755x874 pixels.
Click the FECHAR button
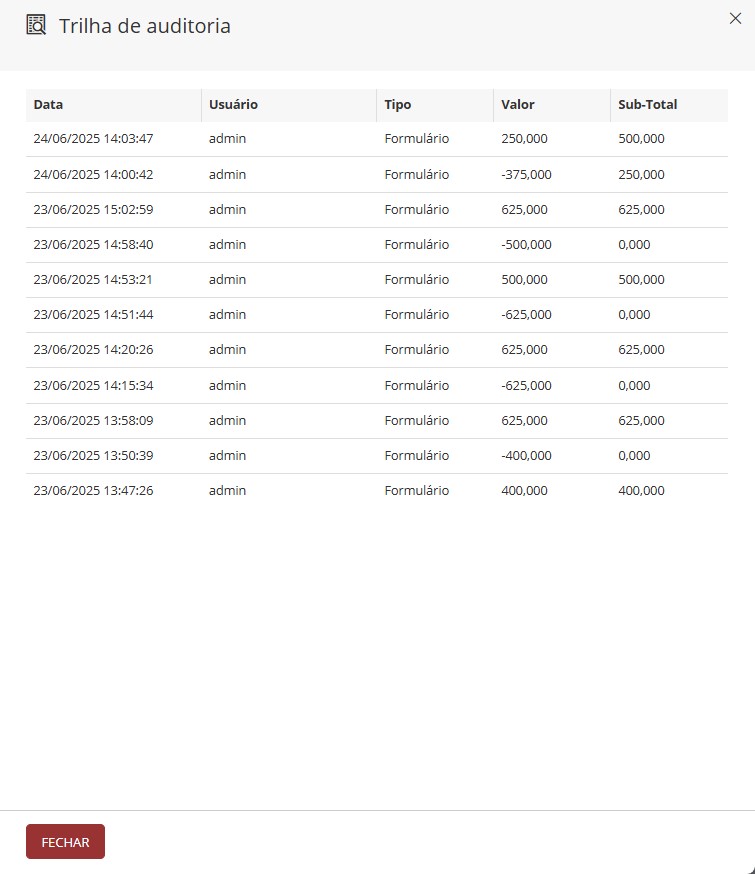[x=65, y=842]
